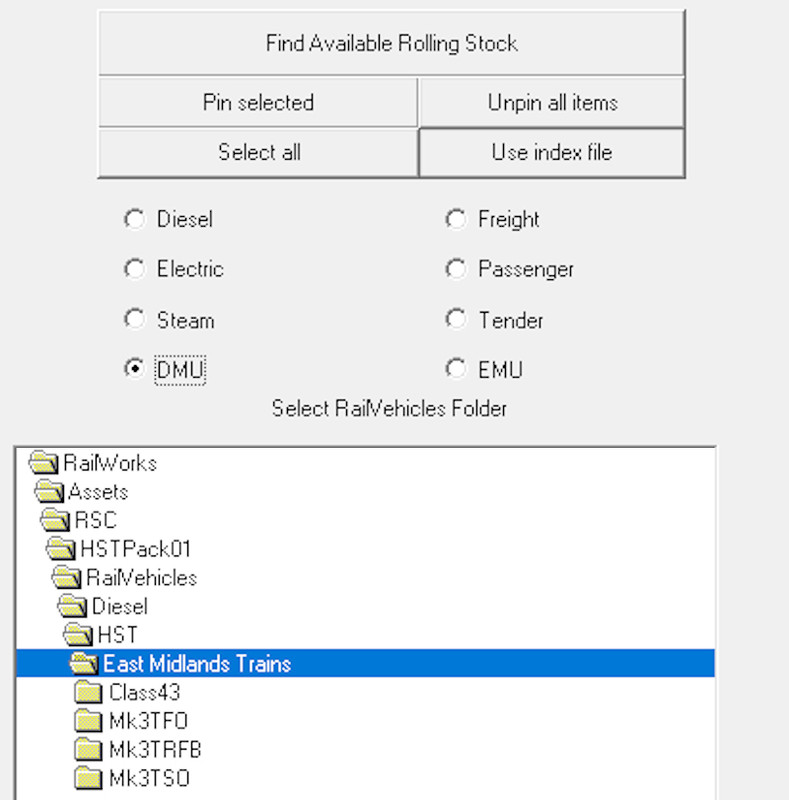Image resolution: width=789 pixels, height=800 pixels.
Task: Open the Class43 folder name
Action: (x=144, y=692)
